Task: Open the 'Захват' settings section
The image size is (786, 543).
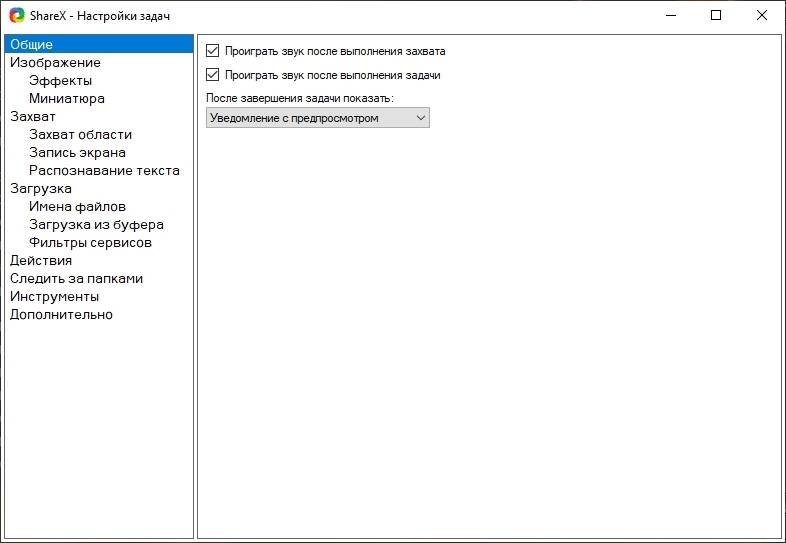Action: (33, 116)
